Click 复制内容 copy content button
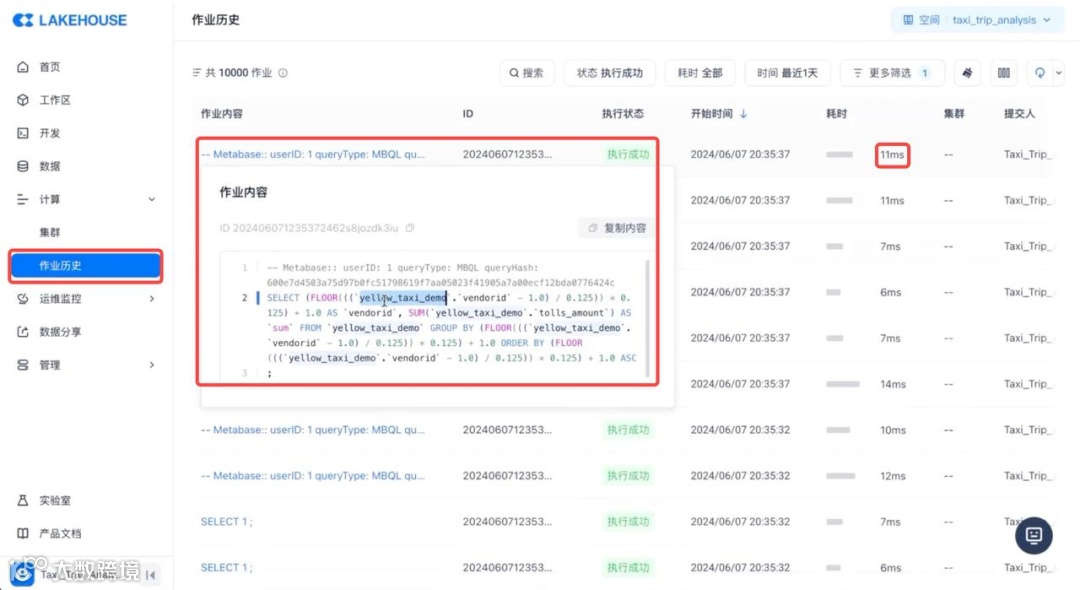 [x=617, y=228]
